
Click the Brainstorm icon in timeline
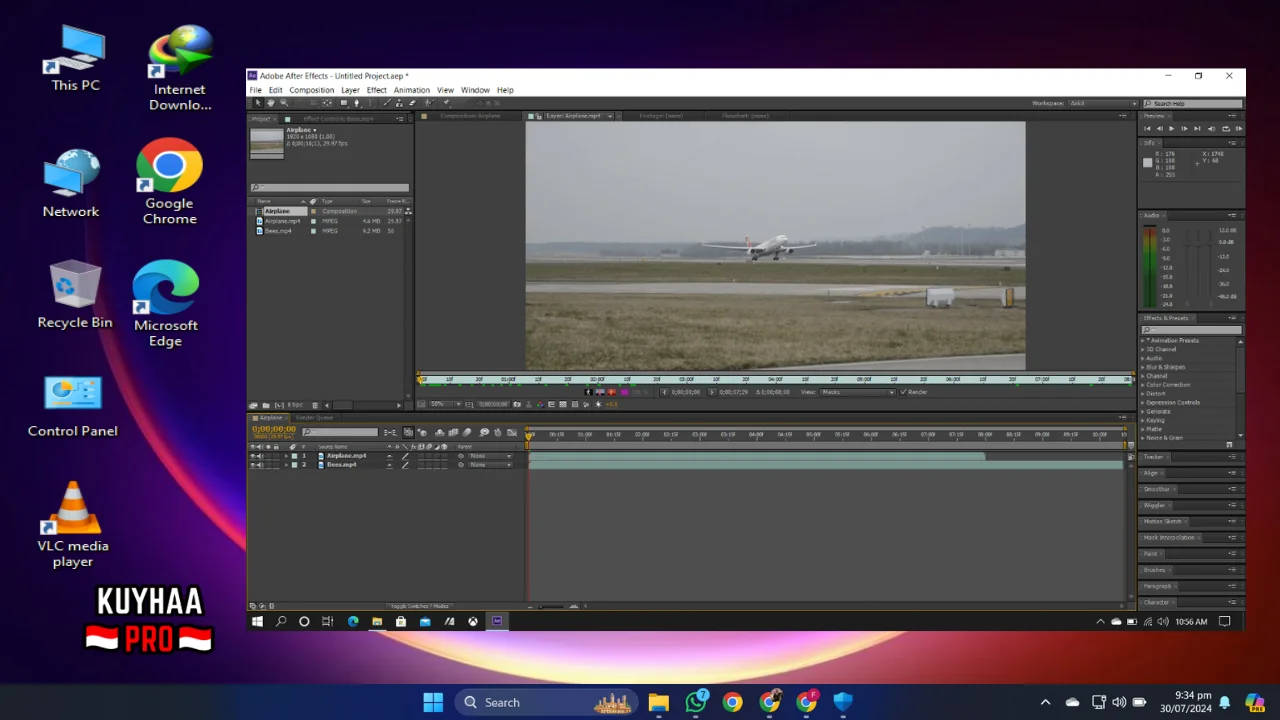point(483,432)
